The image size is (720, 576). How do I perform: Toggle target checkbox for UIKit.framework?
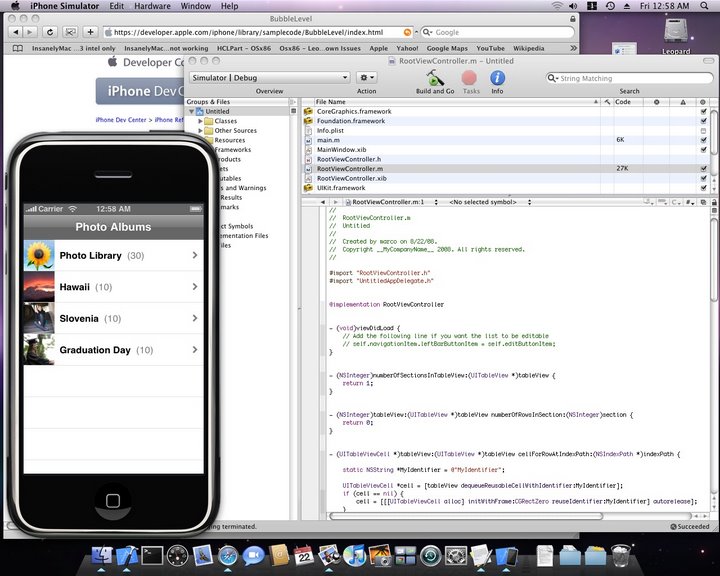point(703,188)
